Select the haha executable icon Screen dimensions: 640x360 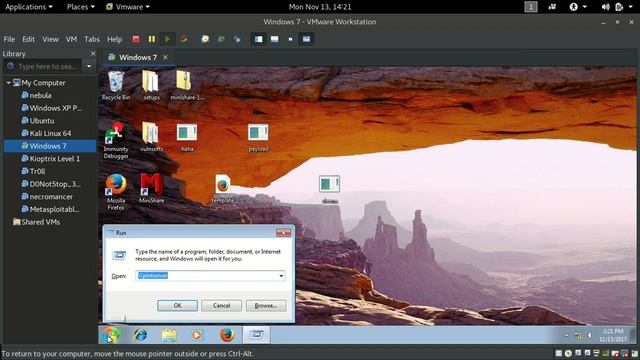click(187, 137)
